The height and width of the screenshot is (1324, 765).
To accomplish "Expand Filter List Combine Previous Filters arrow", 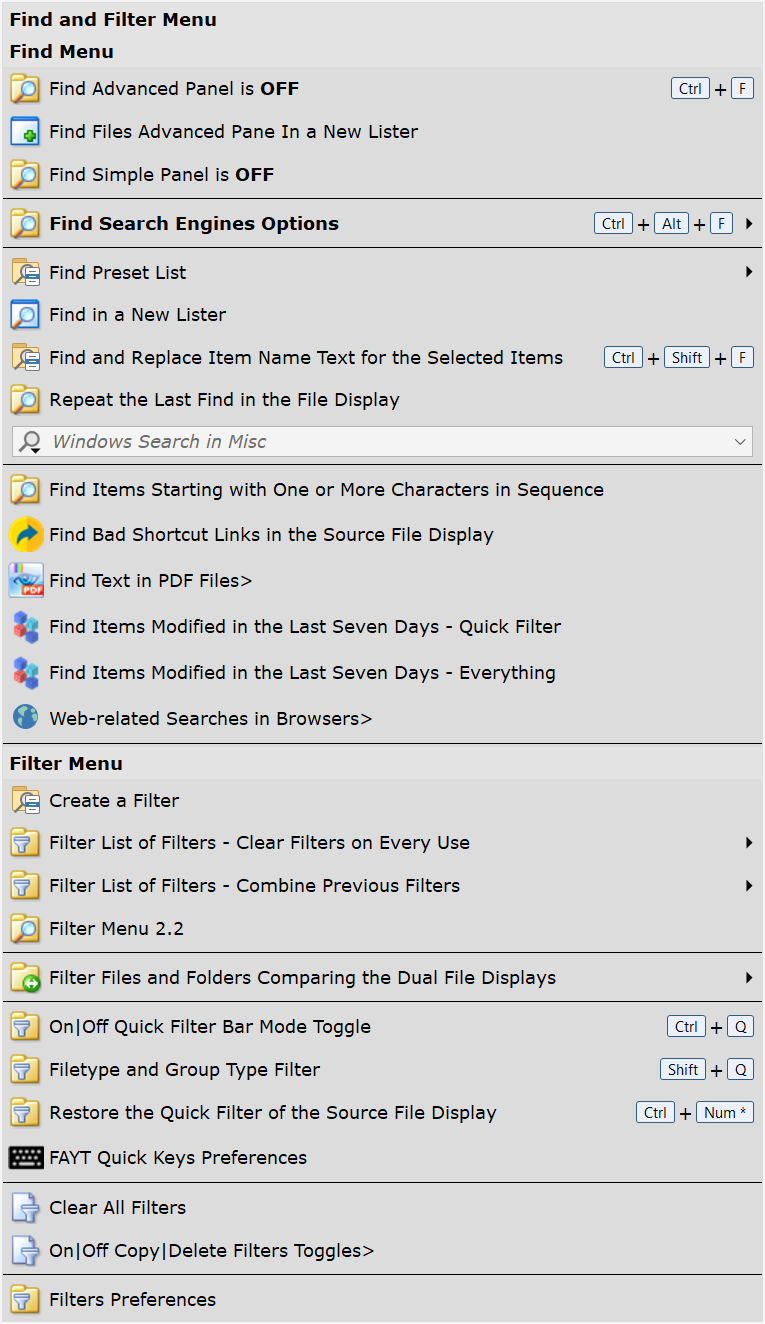I will [749, 886].
